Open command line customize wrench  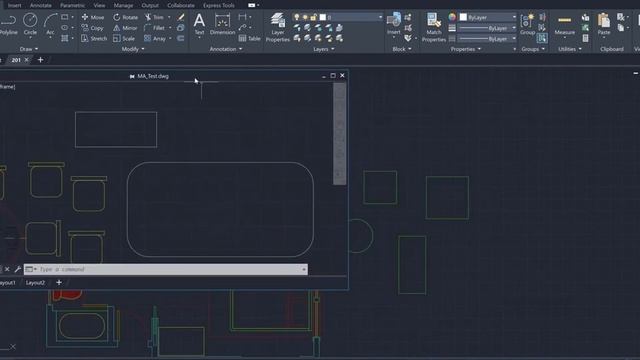pyautogui.click(x=17, y=269)
